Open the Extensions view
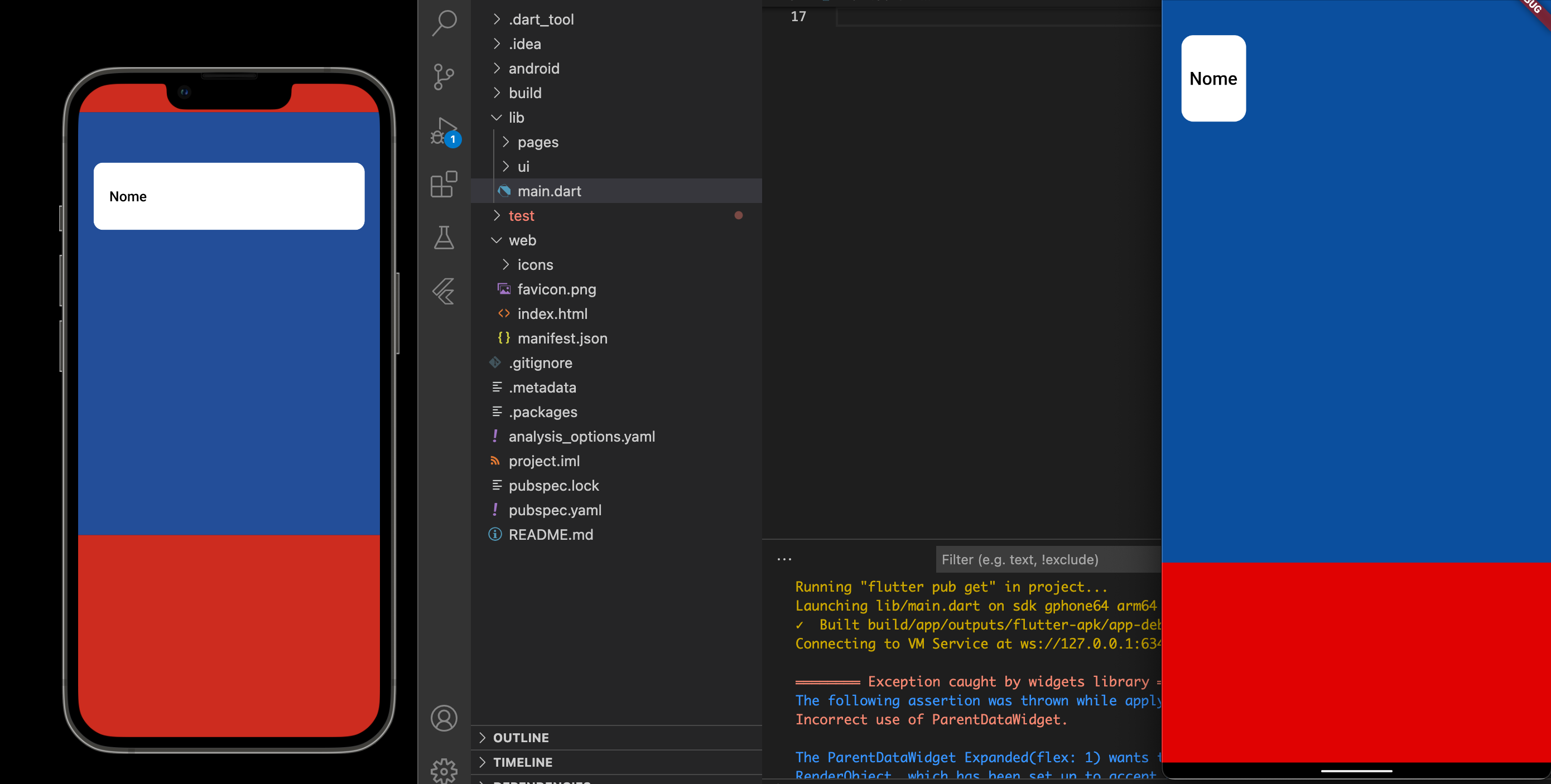The width and height of the screenshot is (1551, 784). coord(444,185)
